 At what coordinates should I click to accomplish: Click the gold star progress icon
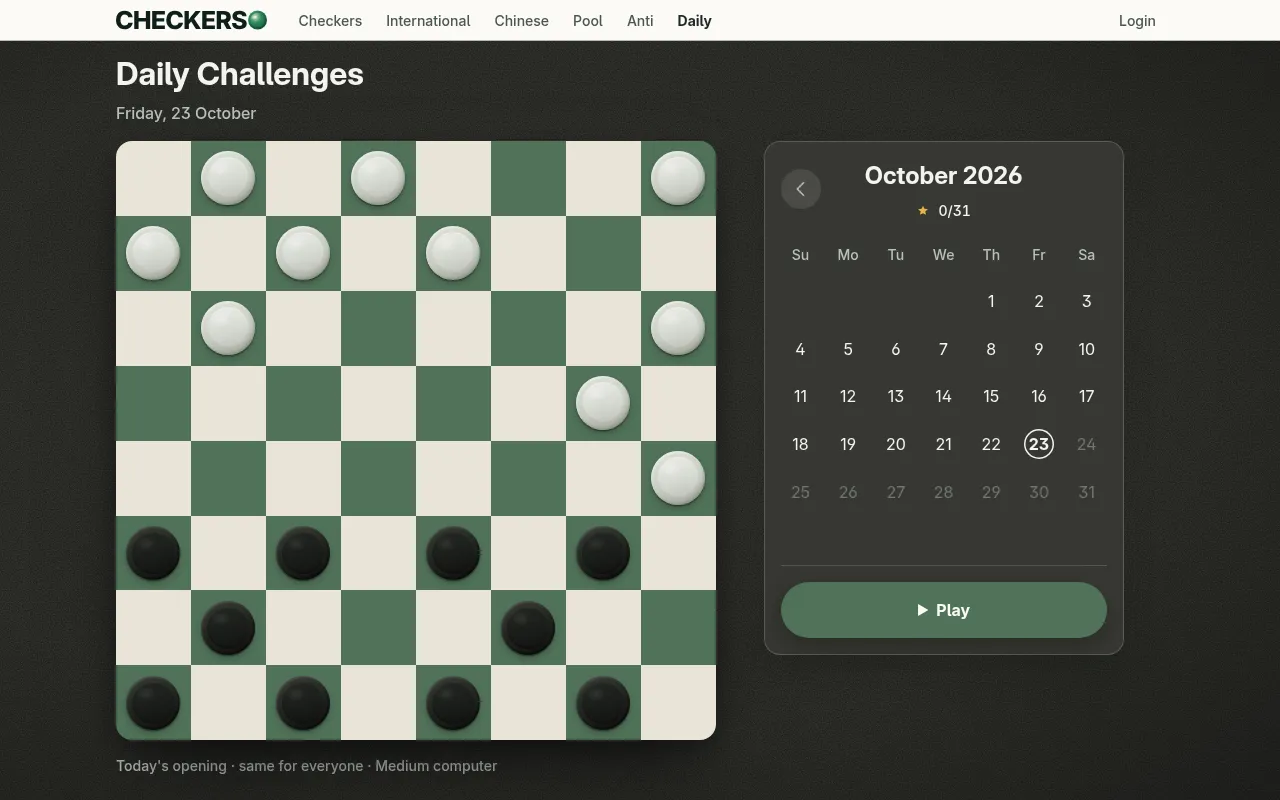pyautogui.click(x=923, y=210)
